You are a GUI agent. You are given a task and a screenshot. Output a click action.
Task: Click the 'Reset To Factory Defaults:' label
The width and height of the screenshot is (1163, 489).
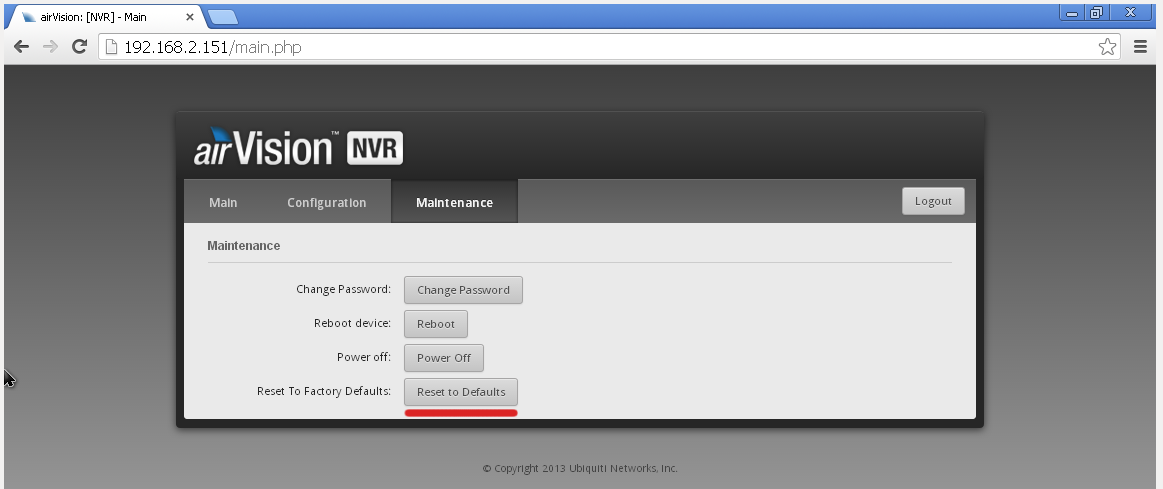click(323, 391)
